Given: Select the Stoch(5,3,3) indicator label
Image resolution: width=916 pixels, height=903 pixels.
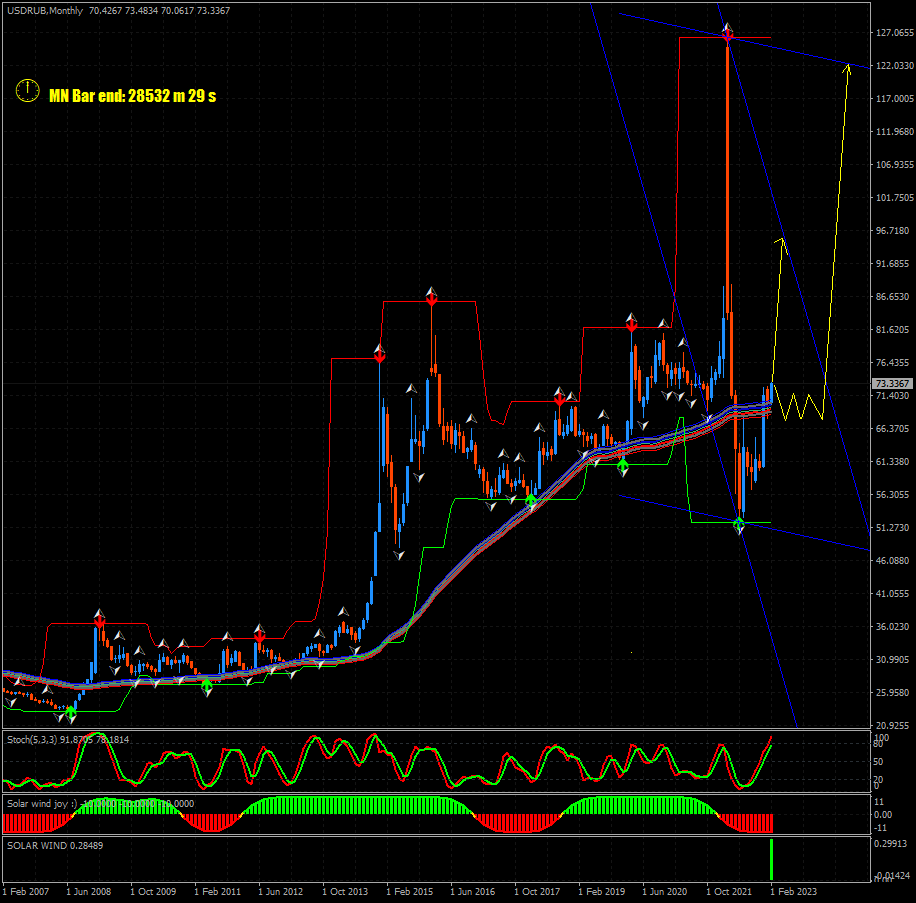Looking at the screenshot, I should pos(32,739).
